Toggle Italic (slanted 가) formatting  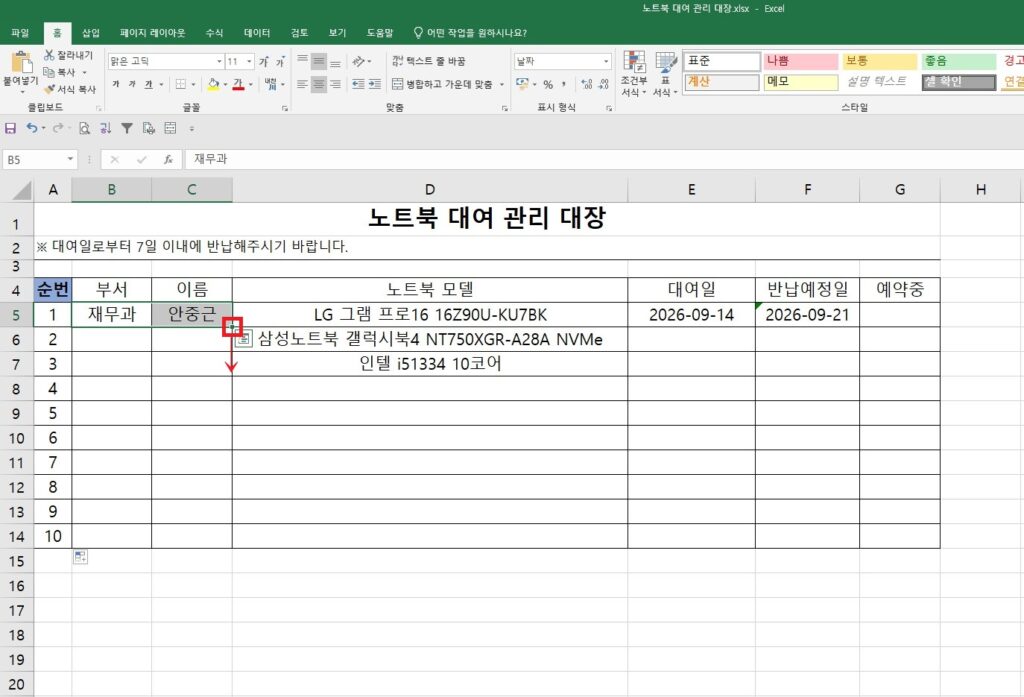point(132,84)
